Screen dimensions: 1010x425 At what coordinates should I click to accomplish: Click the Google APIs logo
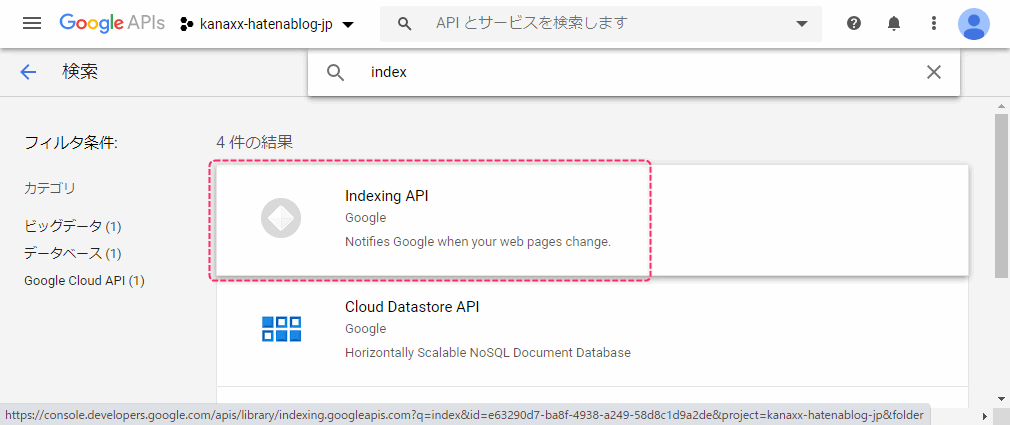point(112,24)
